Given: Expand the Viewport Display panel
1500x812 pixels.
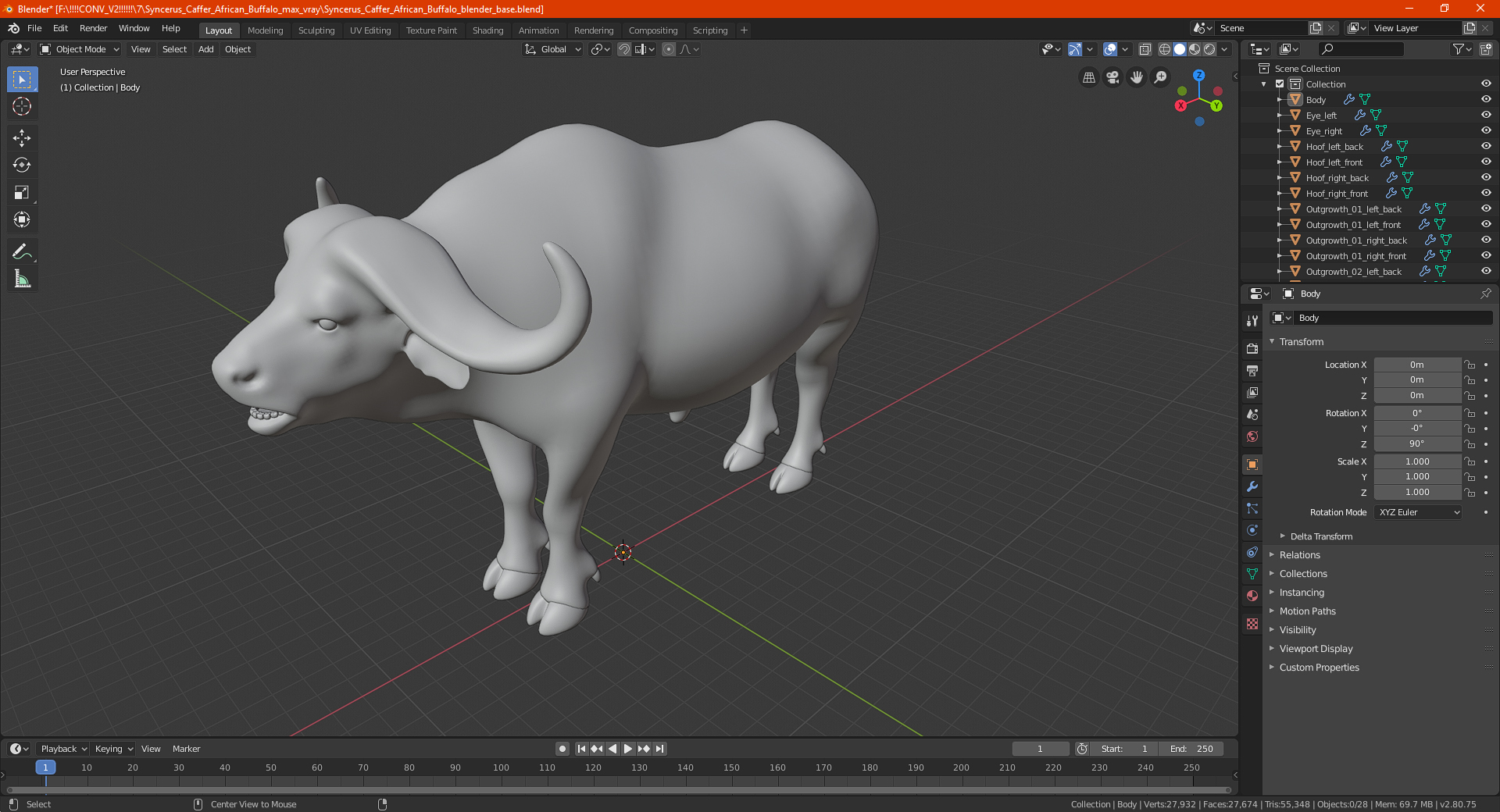Looking at the screenshot, I should tap(1316, 649).
